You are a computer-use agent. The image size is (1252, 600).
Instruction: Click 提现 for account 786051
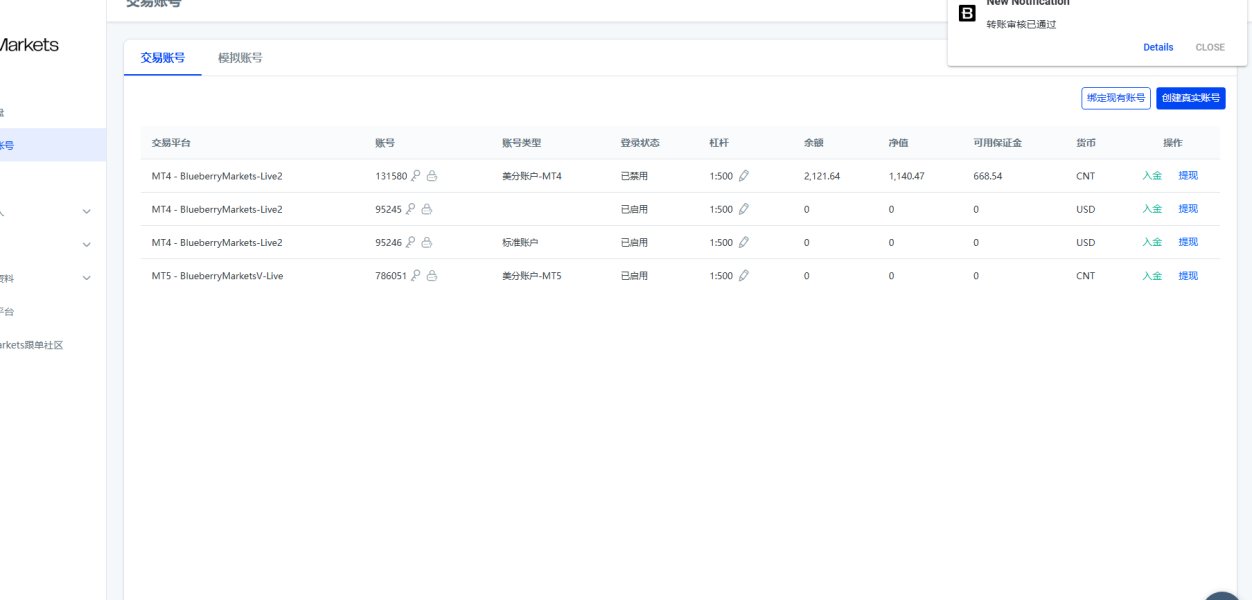[1188, 275]
